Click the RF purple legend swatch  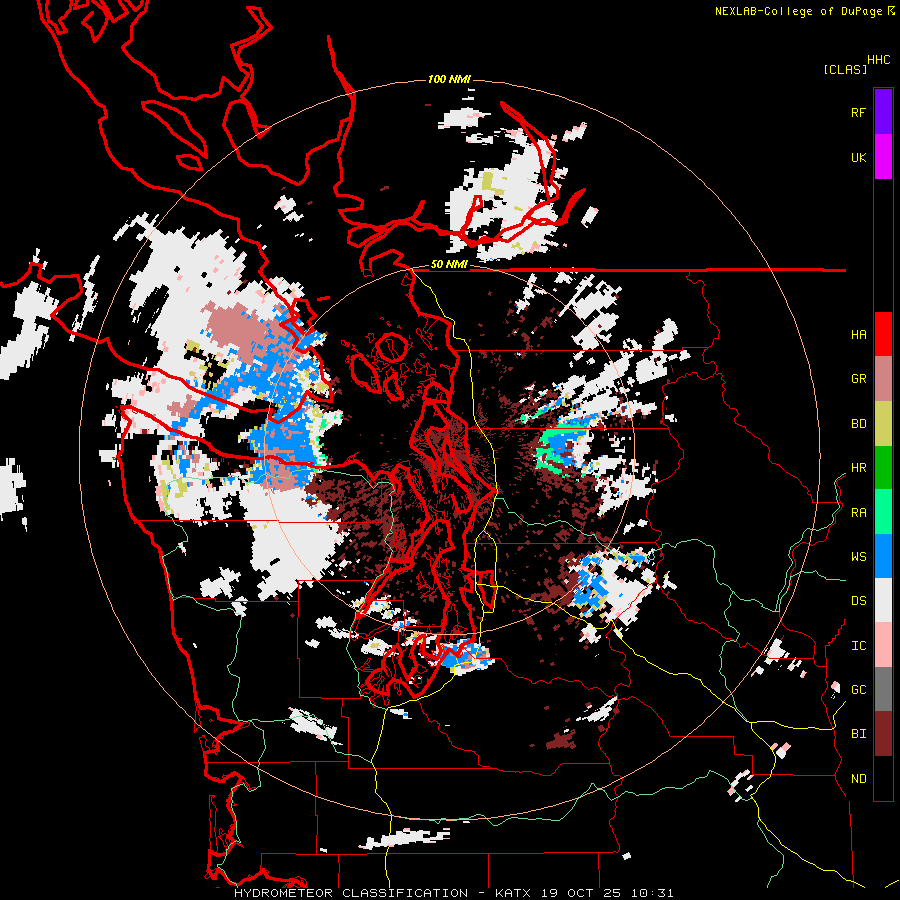883,112
